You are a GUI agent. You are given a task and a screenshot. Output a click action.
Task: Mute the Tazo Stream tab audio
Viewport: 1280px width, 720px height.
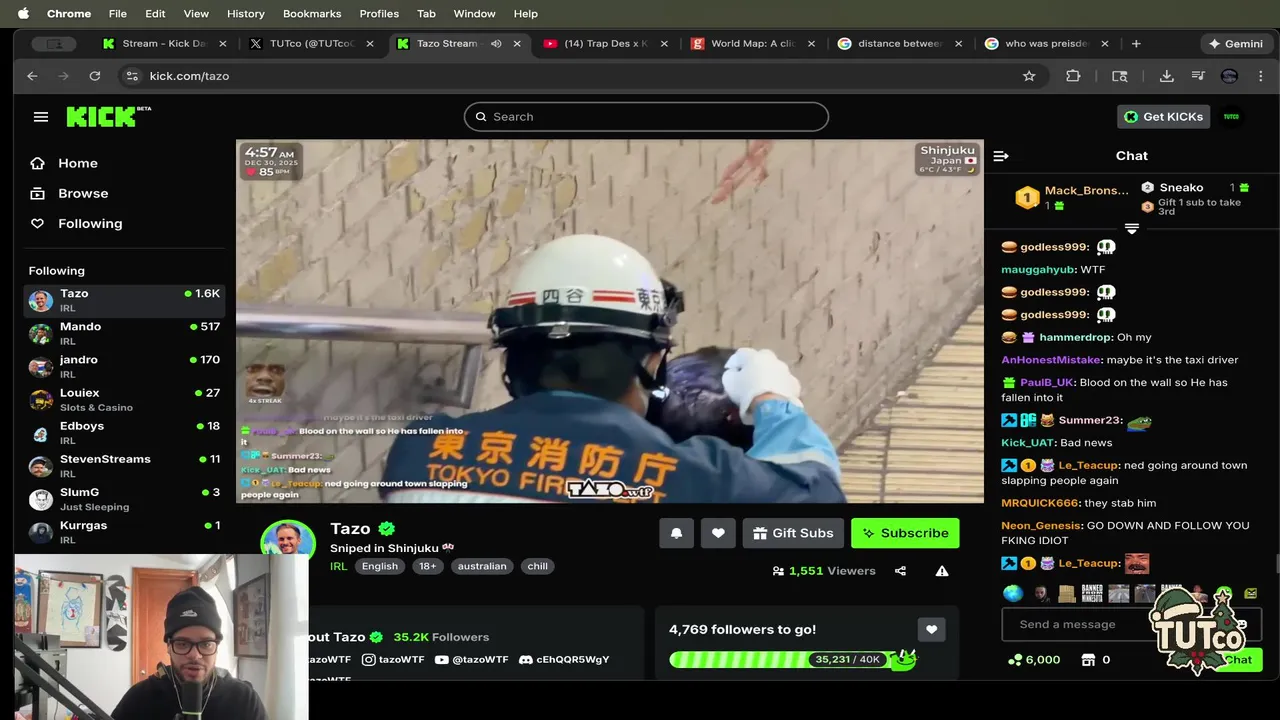click(496, 43)
